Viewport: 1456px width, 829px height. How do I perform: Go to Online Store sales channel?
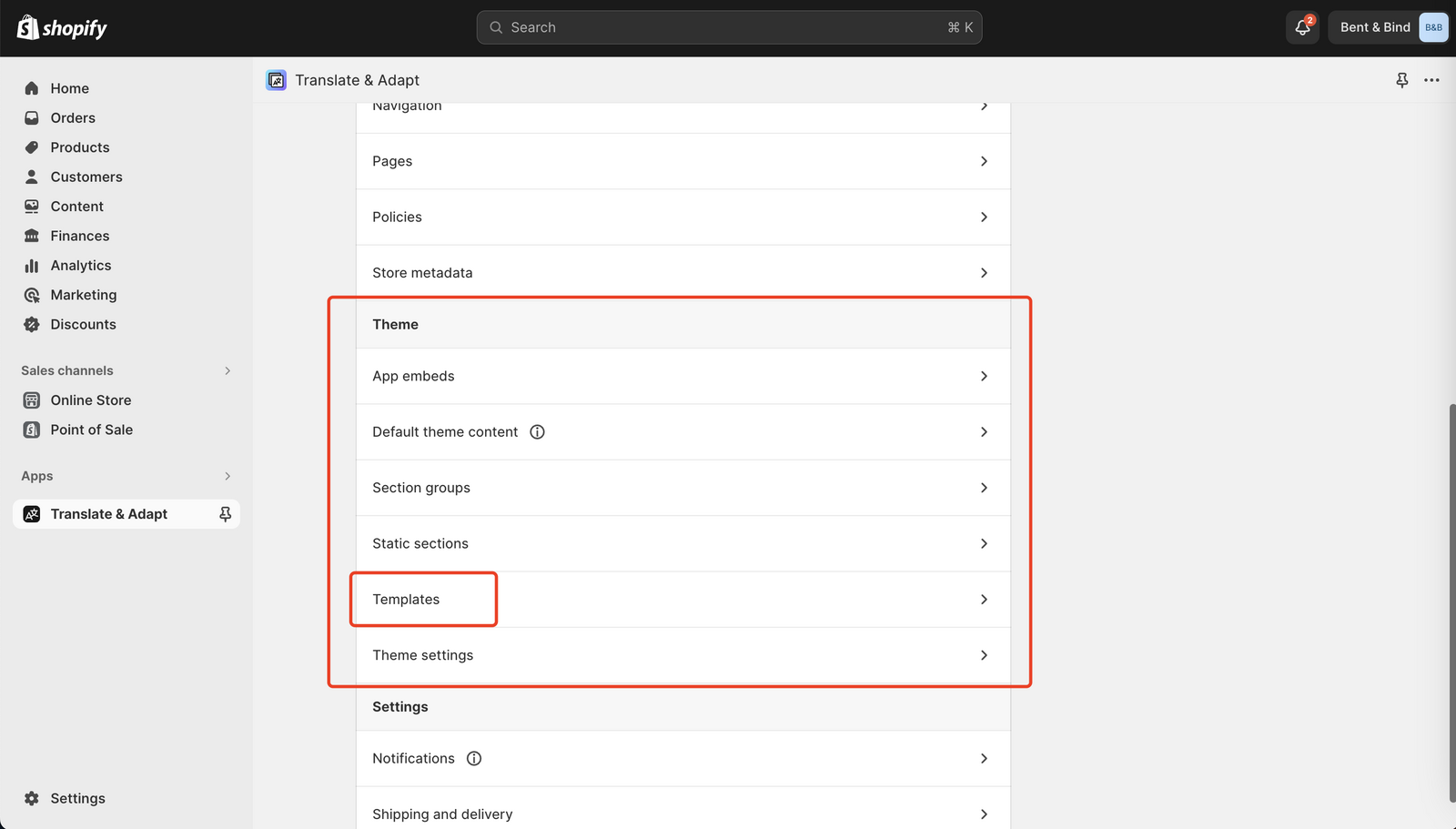coord(90,400)
